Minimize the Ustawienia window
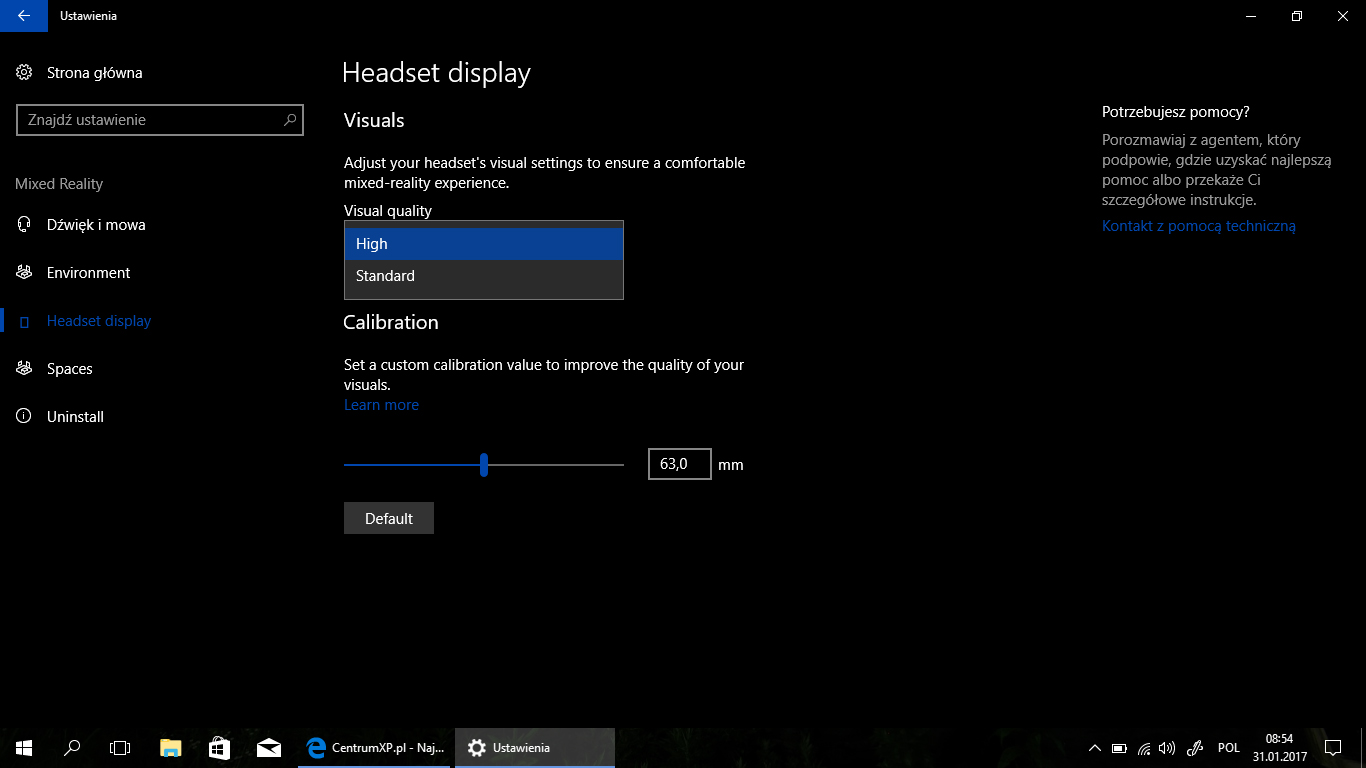The width and height of the screenshot is (1366, 768). pos(1251,16)
